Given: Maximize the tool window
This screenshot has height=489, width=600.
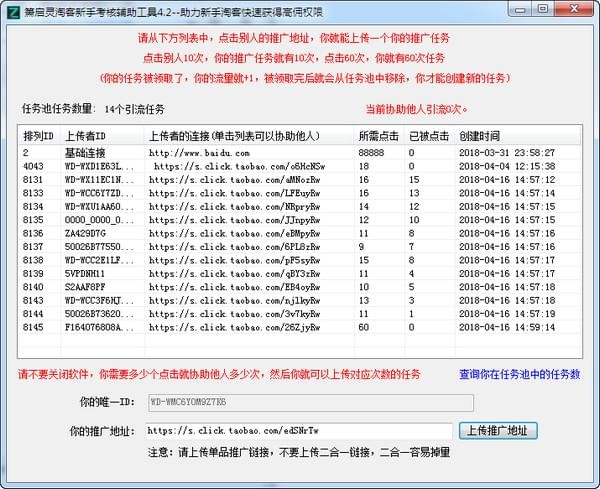Looking at the screenshot, I should (x=542, y=9).
